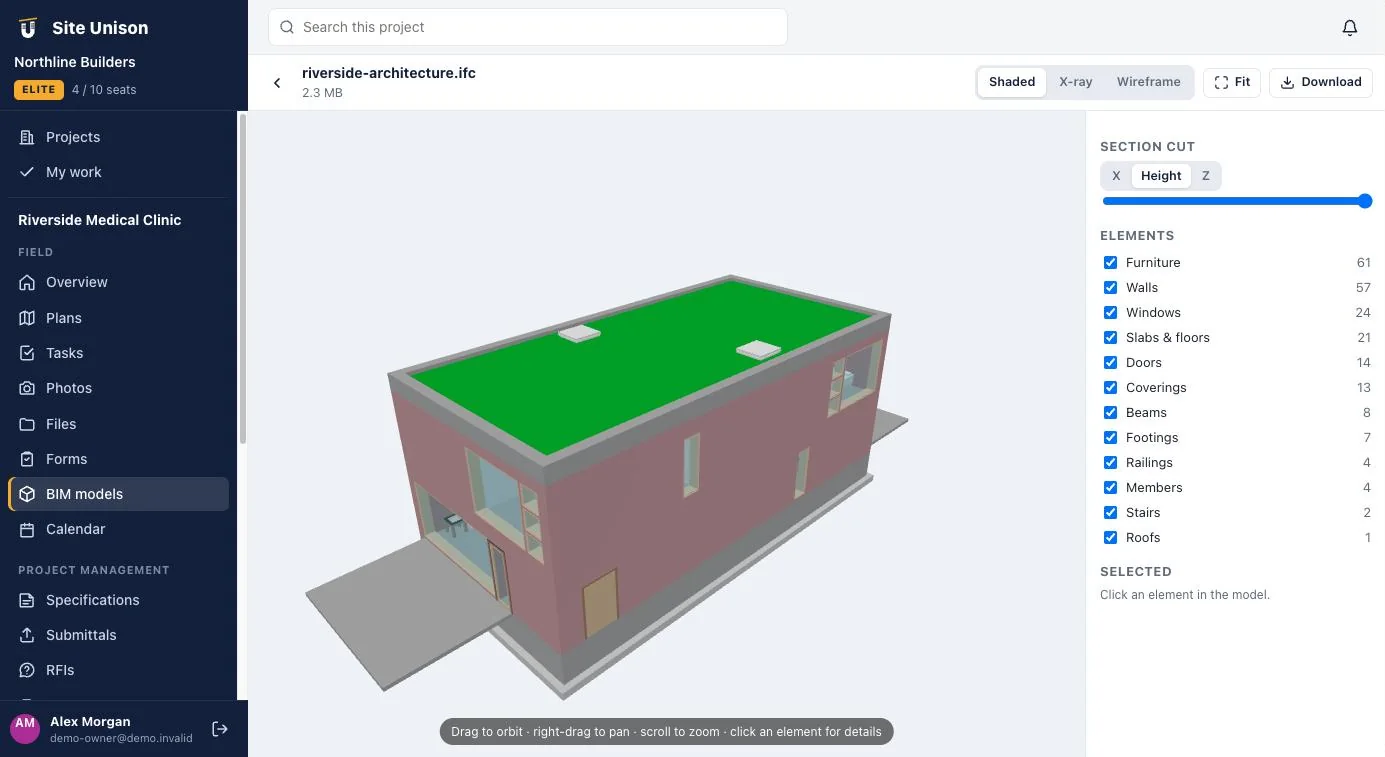
Task: Click the brown door in the model
Action: click(x=600, y=603)
